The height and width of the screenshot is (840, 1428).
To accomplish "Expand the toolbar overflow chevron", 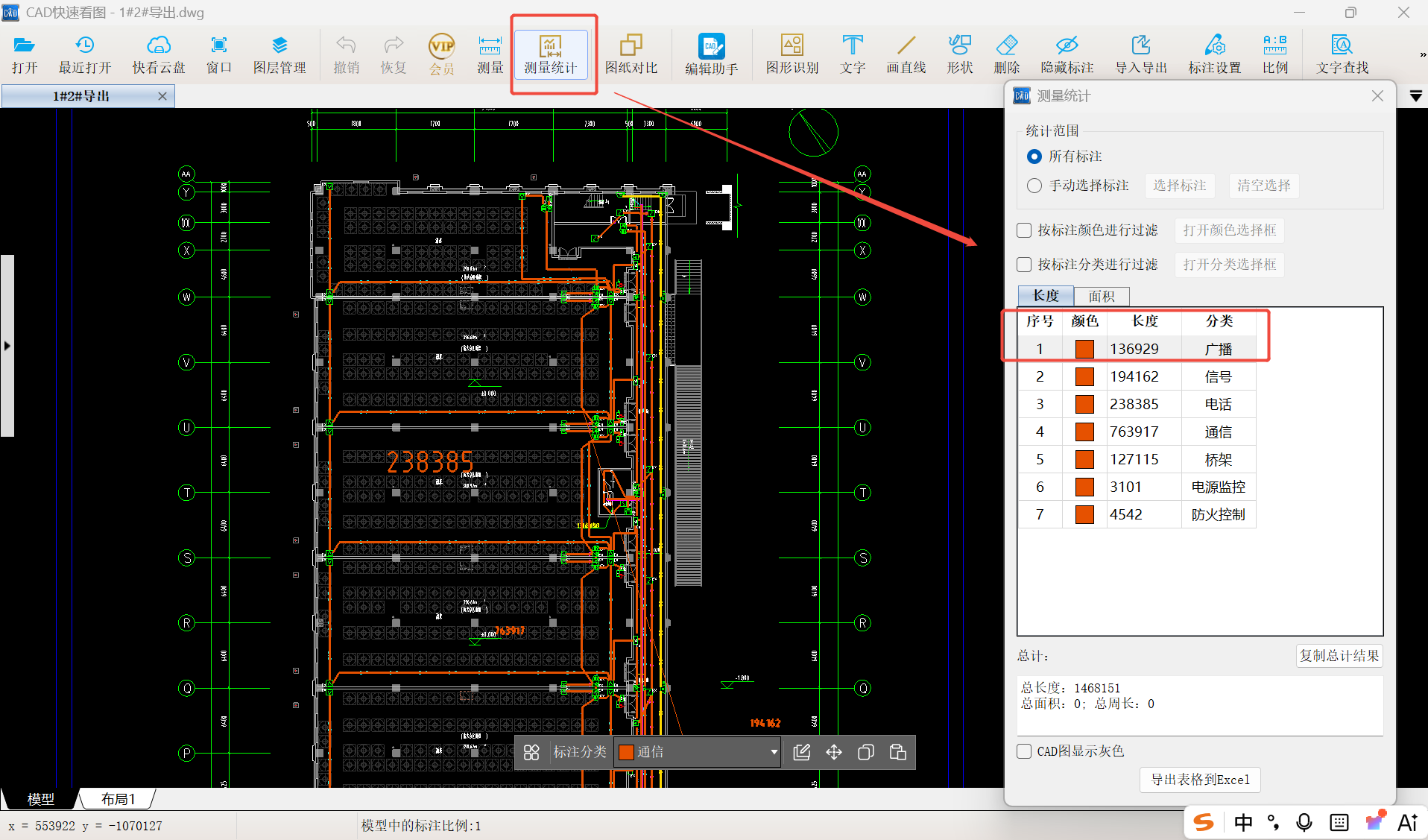I will 1422,54.
